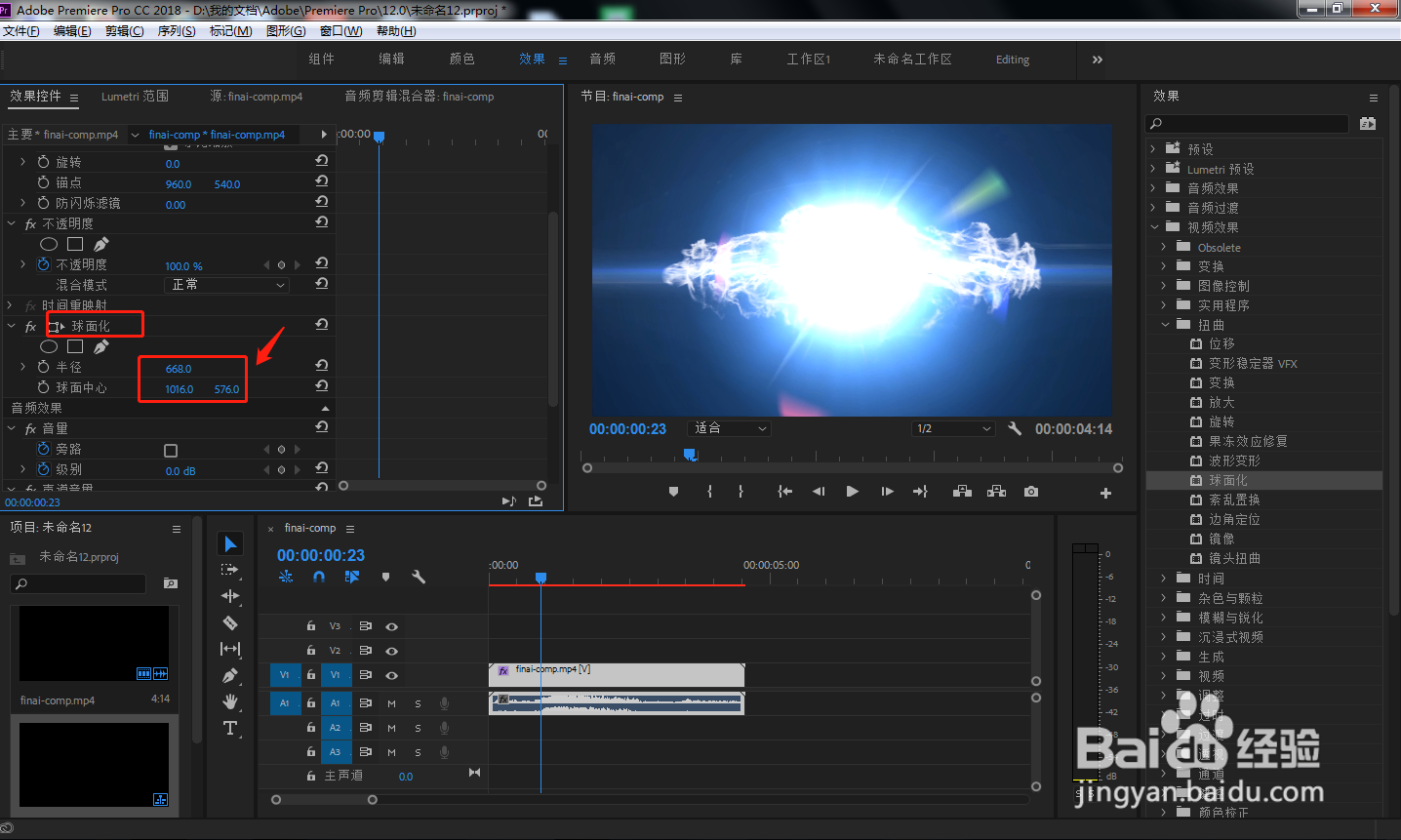The image size is (1401, 840).
Task: Open the 序列(S) menu
Action: (x=177, y=31)
